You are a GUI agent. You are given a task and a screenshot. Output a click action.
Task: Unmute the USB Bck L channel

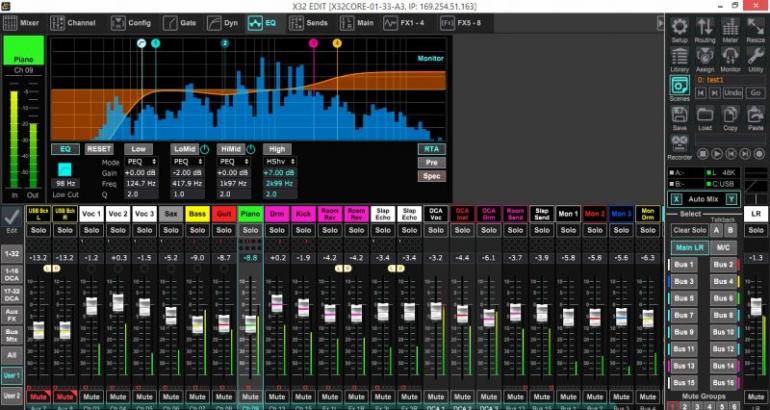38,397
